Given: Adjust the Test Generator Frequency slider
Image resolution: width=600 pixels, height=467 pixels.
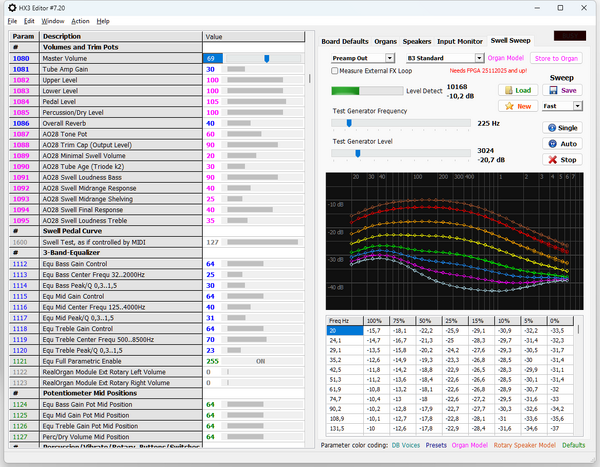Looking at the screenshot, I should (349, 123).
